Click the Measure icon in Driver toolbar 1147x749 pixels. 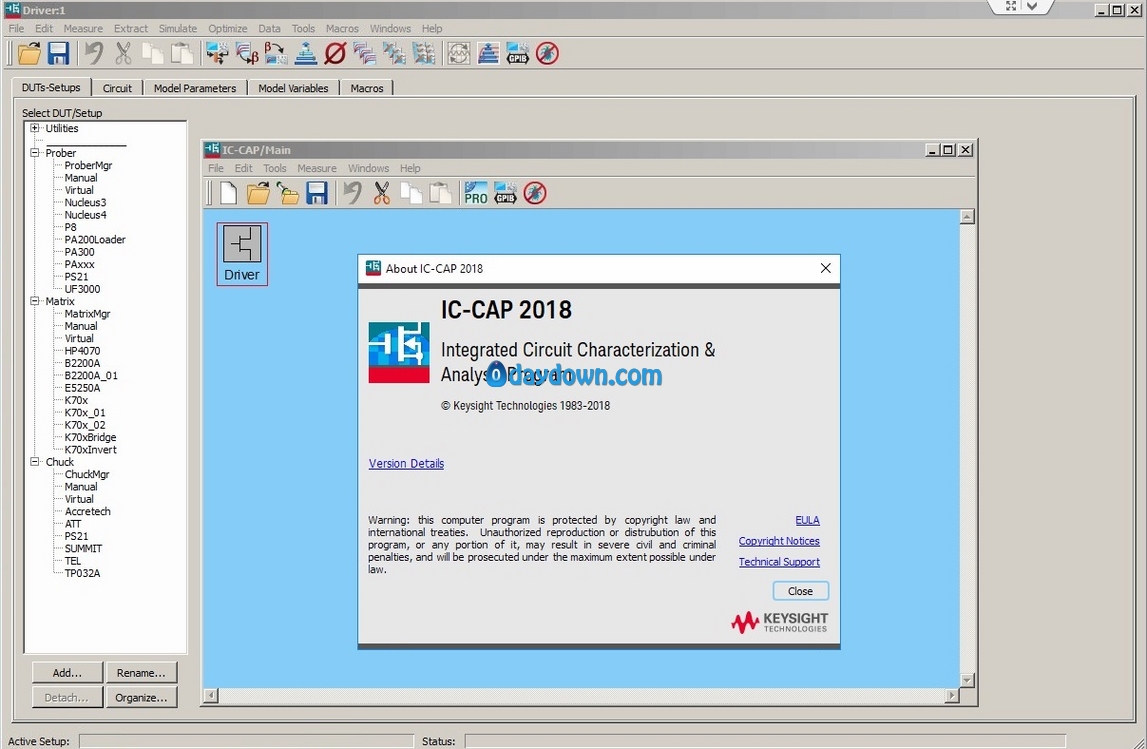tap(217, 53)
